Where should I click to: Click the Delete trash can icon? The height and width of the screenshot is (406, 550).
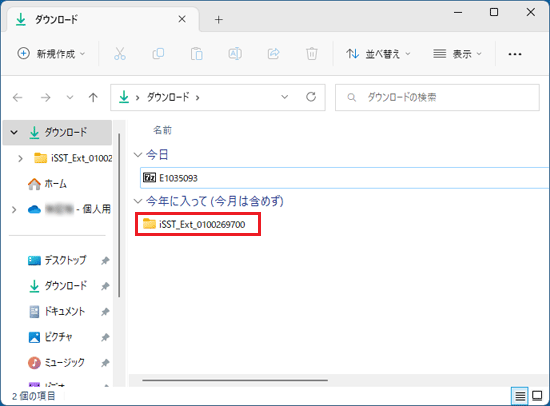coord(312,54)
